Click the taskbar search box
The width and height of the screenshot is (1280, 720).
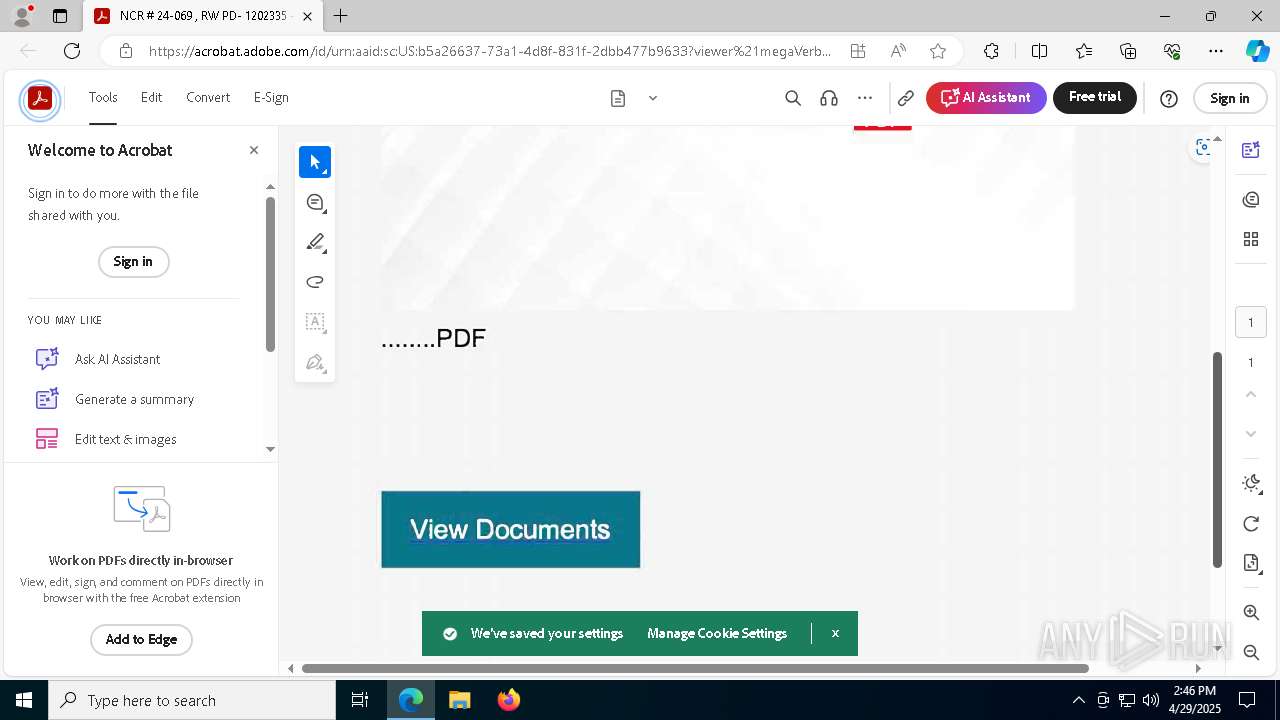(192, 700)
